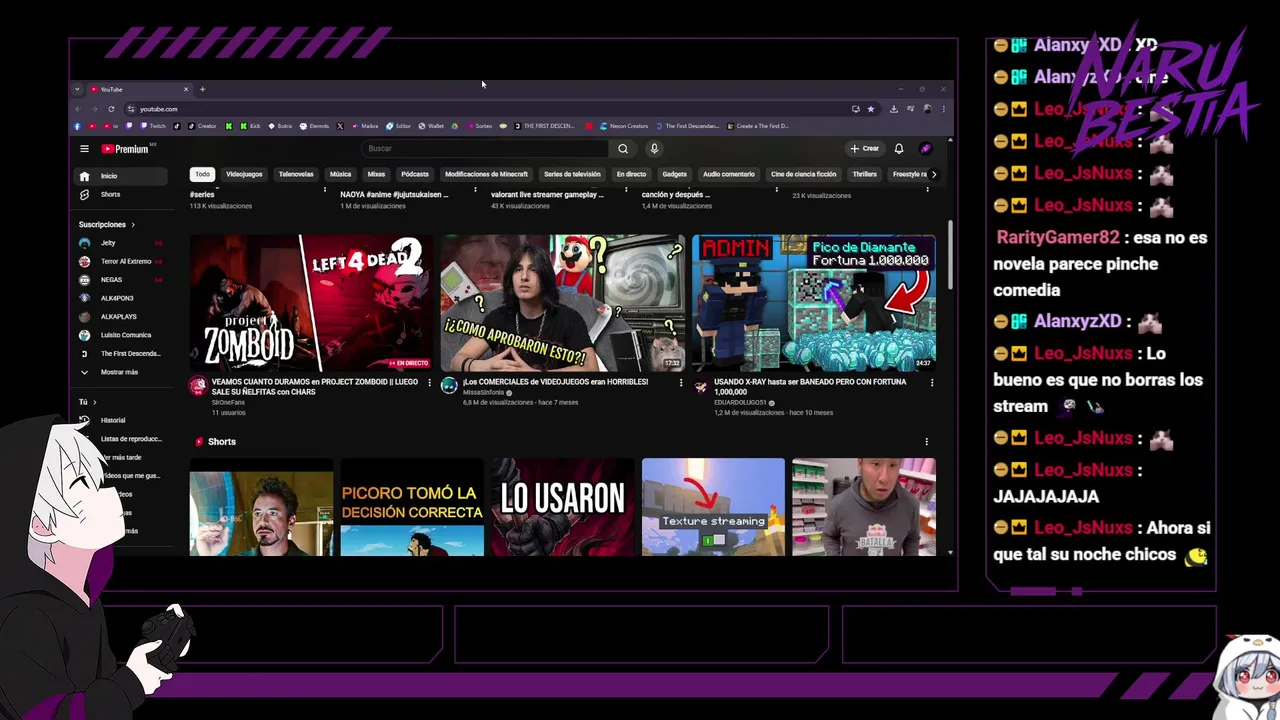Go to Shorts in sidebar
This screenshot has height=720, width=1280.
click(x=122, y=194)
